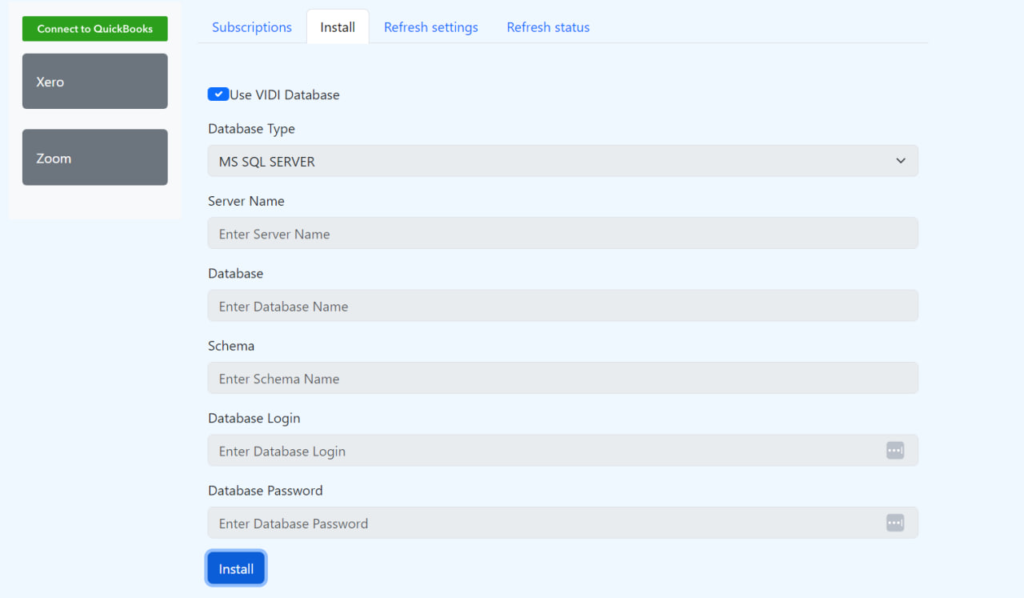
Task: Select the Xero integration tile
Action: tap(95, 81)
